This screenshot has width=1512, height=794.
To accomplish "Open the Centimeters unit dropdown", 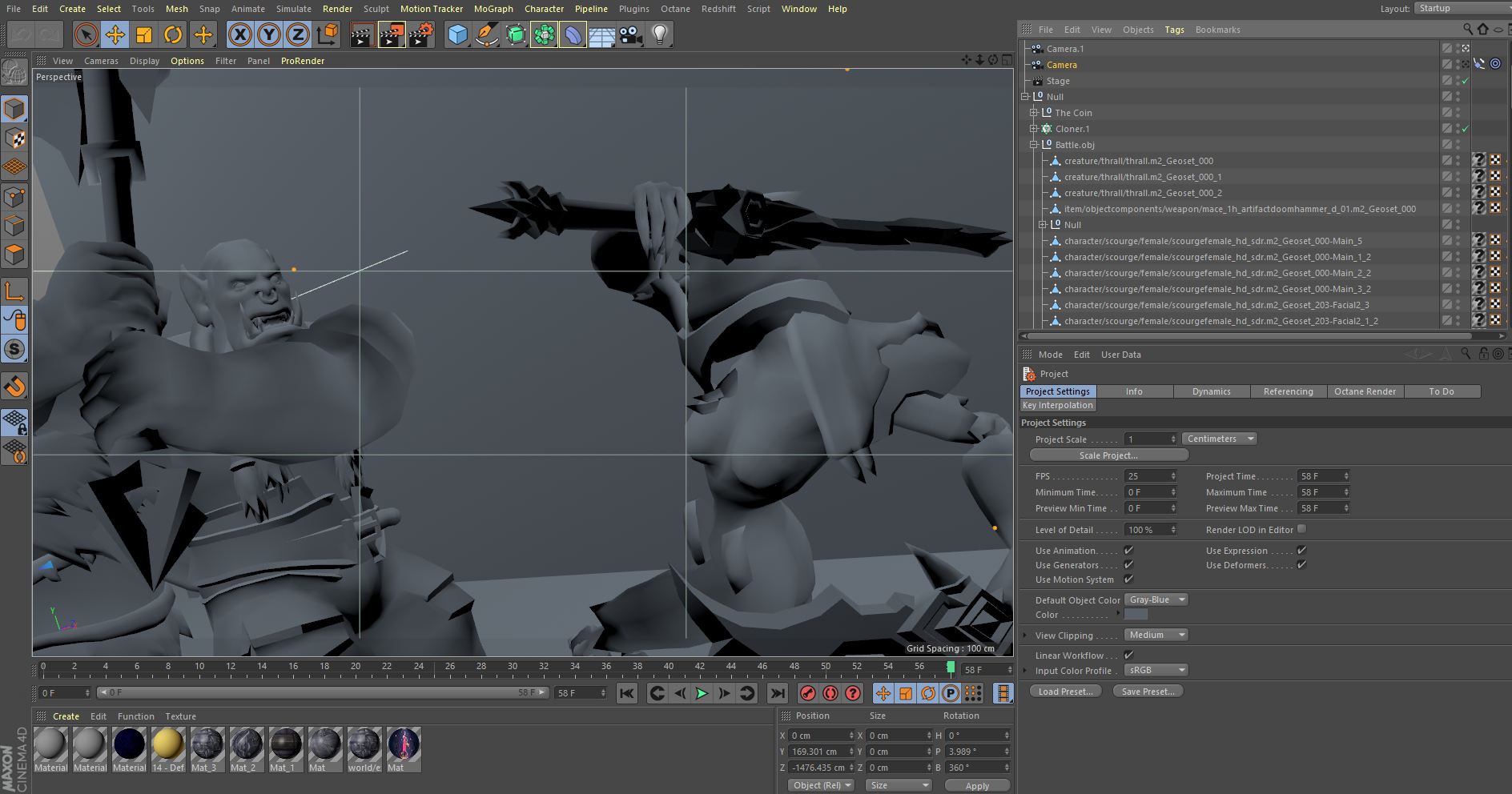I will pyautogui.click(x=1219, y=439).
